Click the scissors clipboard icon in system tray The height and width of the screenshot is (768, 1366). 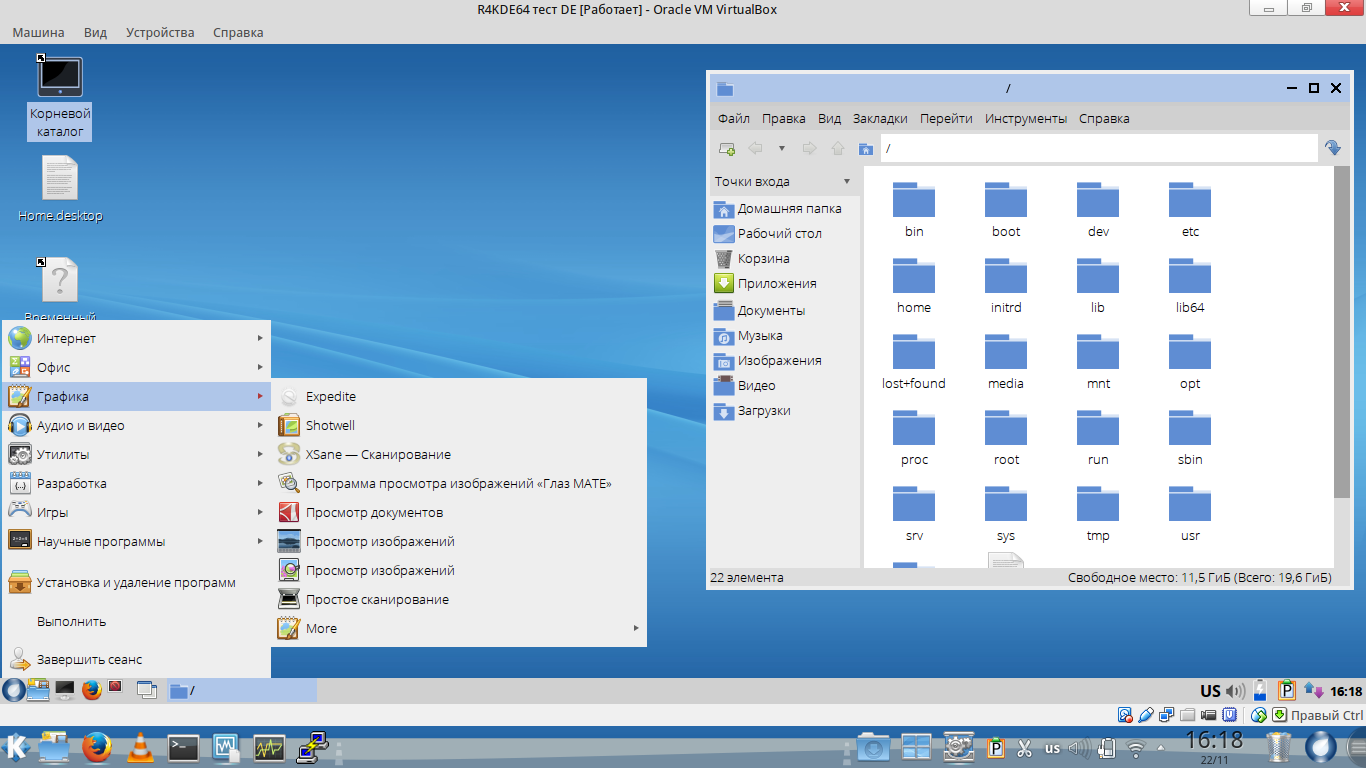click(x=1024, y=748)
